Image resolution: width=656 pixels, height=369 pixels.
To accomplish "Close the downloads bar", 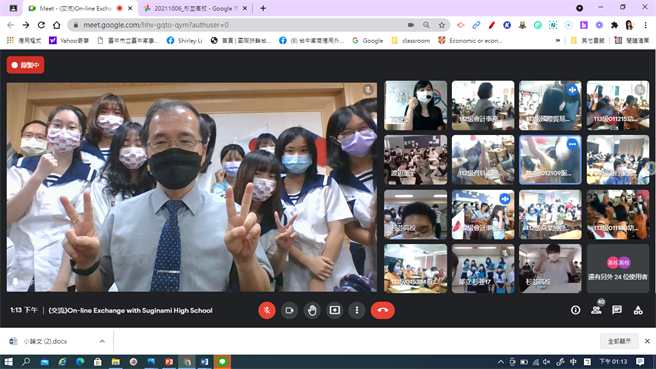I will (647, 341).
